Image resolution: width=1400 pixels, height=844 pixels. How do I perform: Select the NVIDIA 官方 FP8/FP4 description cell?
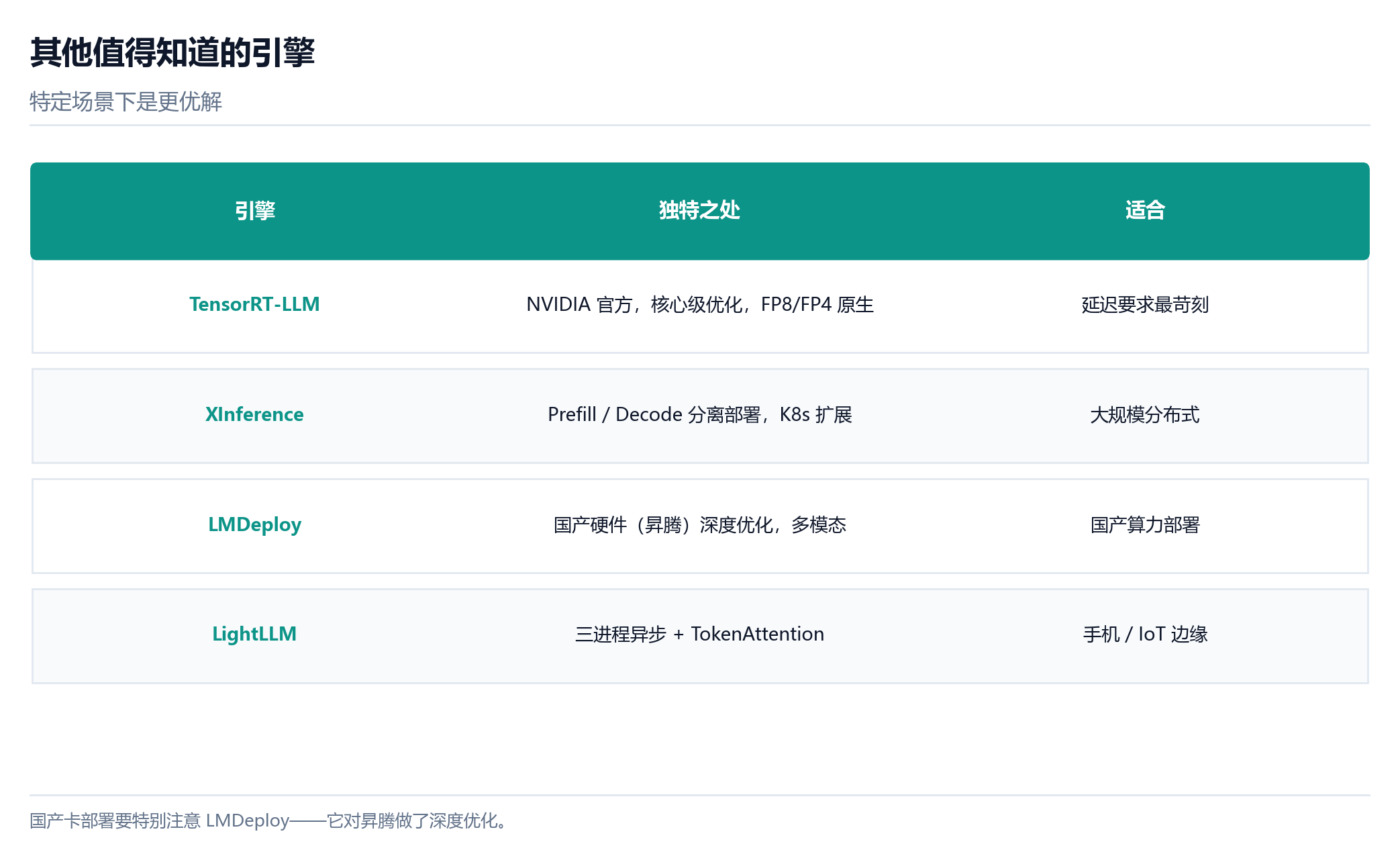[699, 305]
